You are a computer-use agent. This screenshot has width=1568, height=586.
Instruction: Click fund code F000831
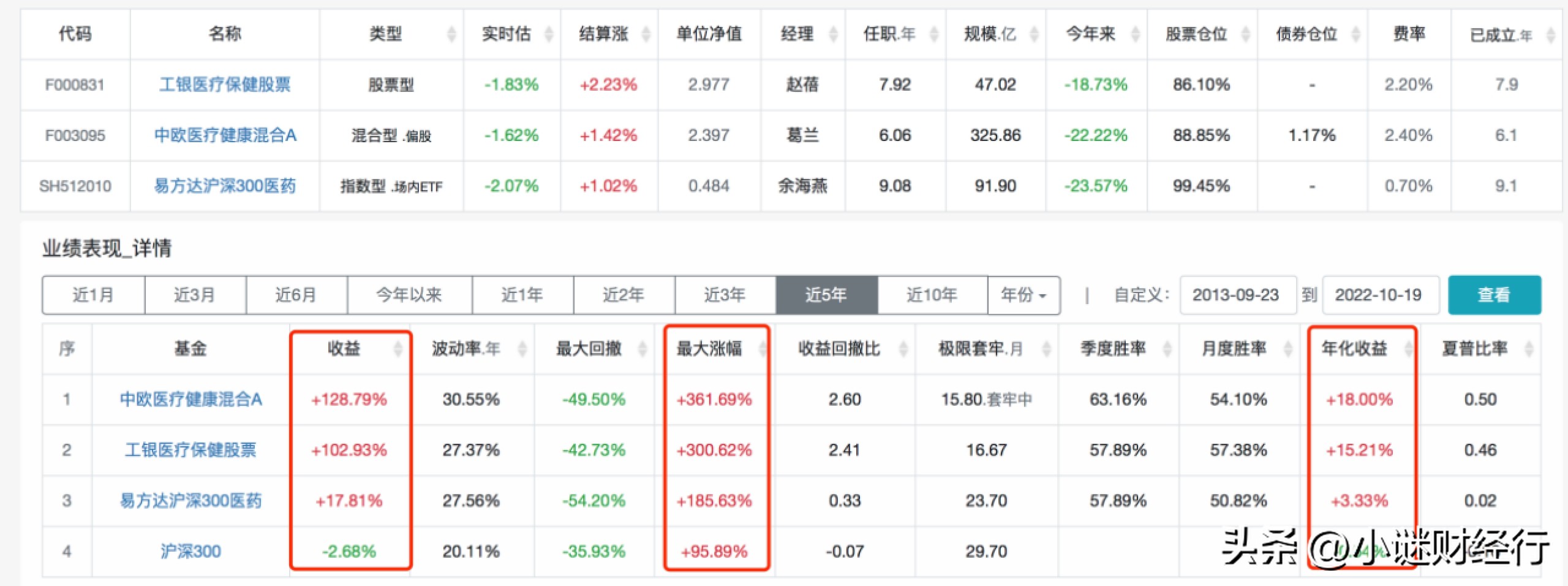pos(75,85)
